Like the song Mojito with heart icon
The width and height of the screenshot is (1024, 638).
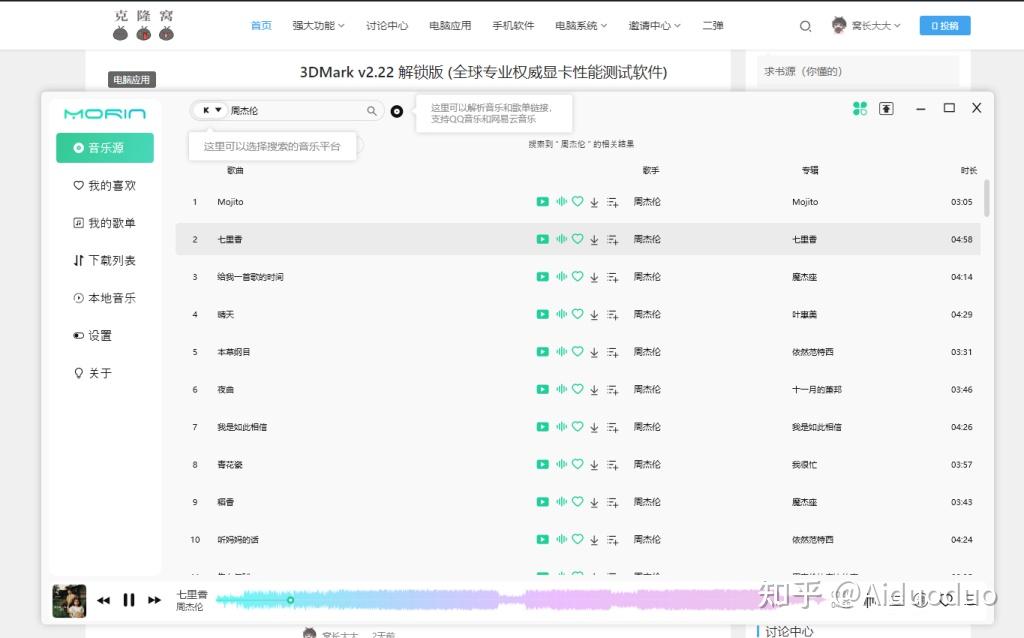577,201
